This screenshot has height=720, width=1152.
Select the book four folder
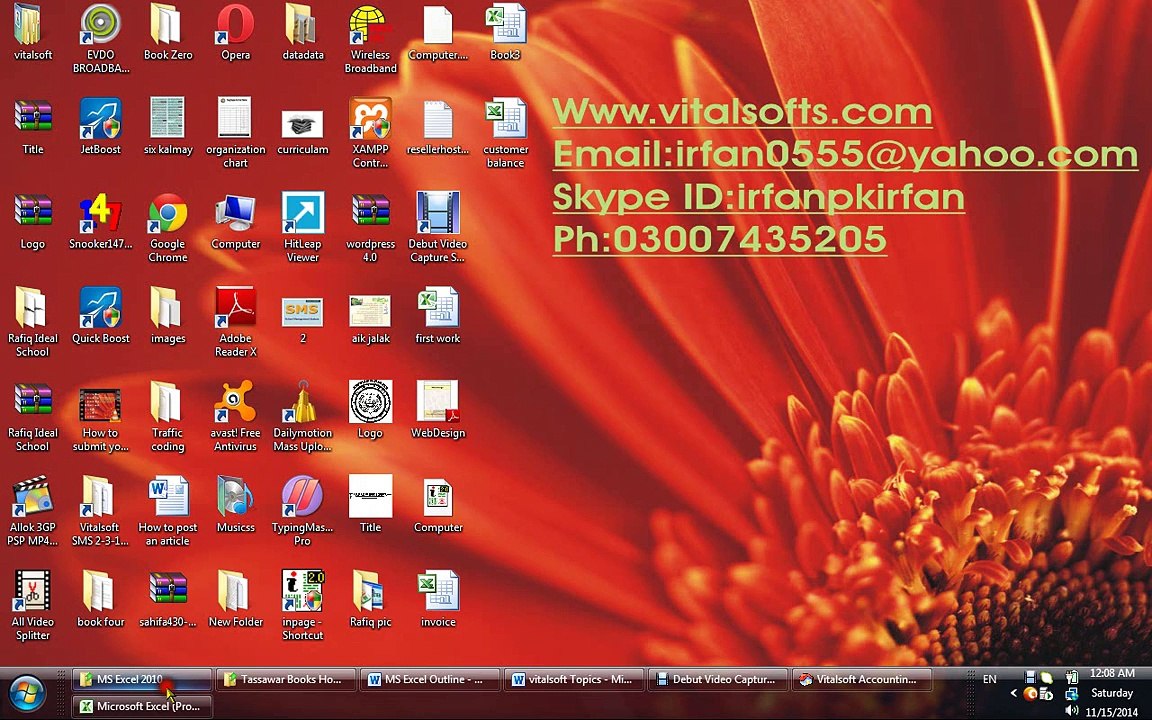click(101, 600)
